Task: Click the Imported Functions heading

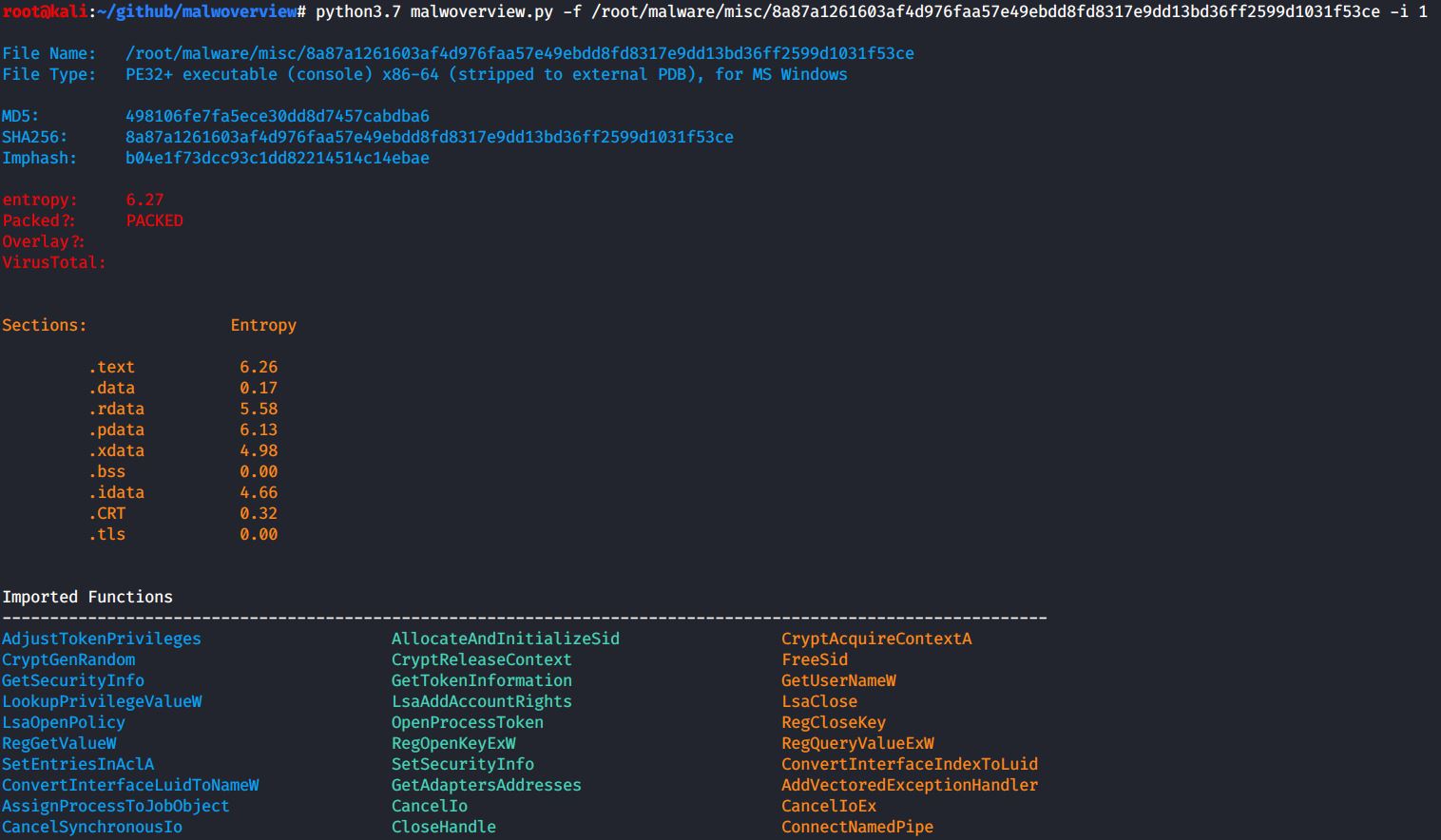Action: click(87, 597)
